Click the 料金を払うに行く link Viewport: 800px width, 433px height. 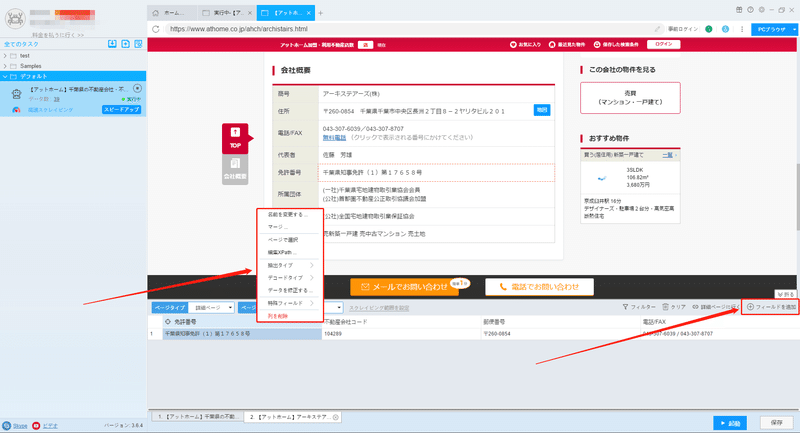(58, 35)
